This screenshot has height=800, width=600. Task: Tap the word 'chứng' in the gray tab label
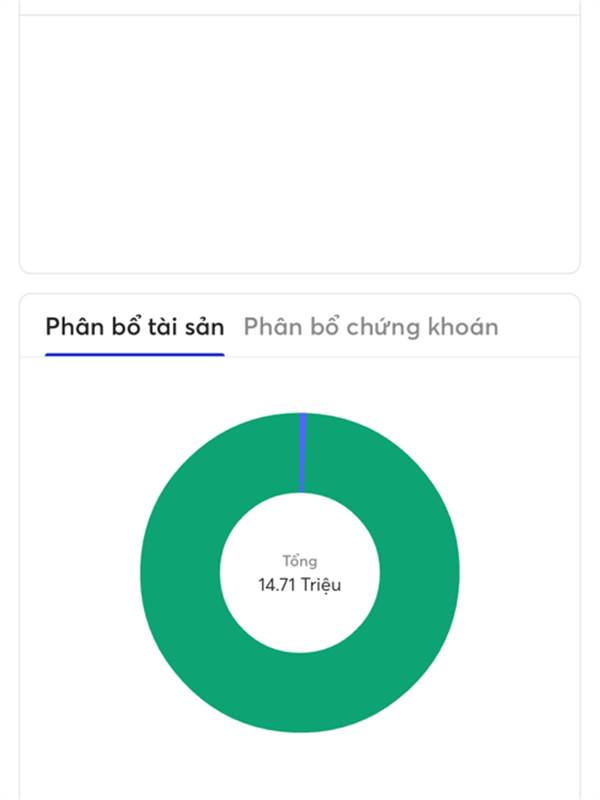point(385,328)
